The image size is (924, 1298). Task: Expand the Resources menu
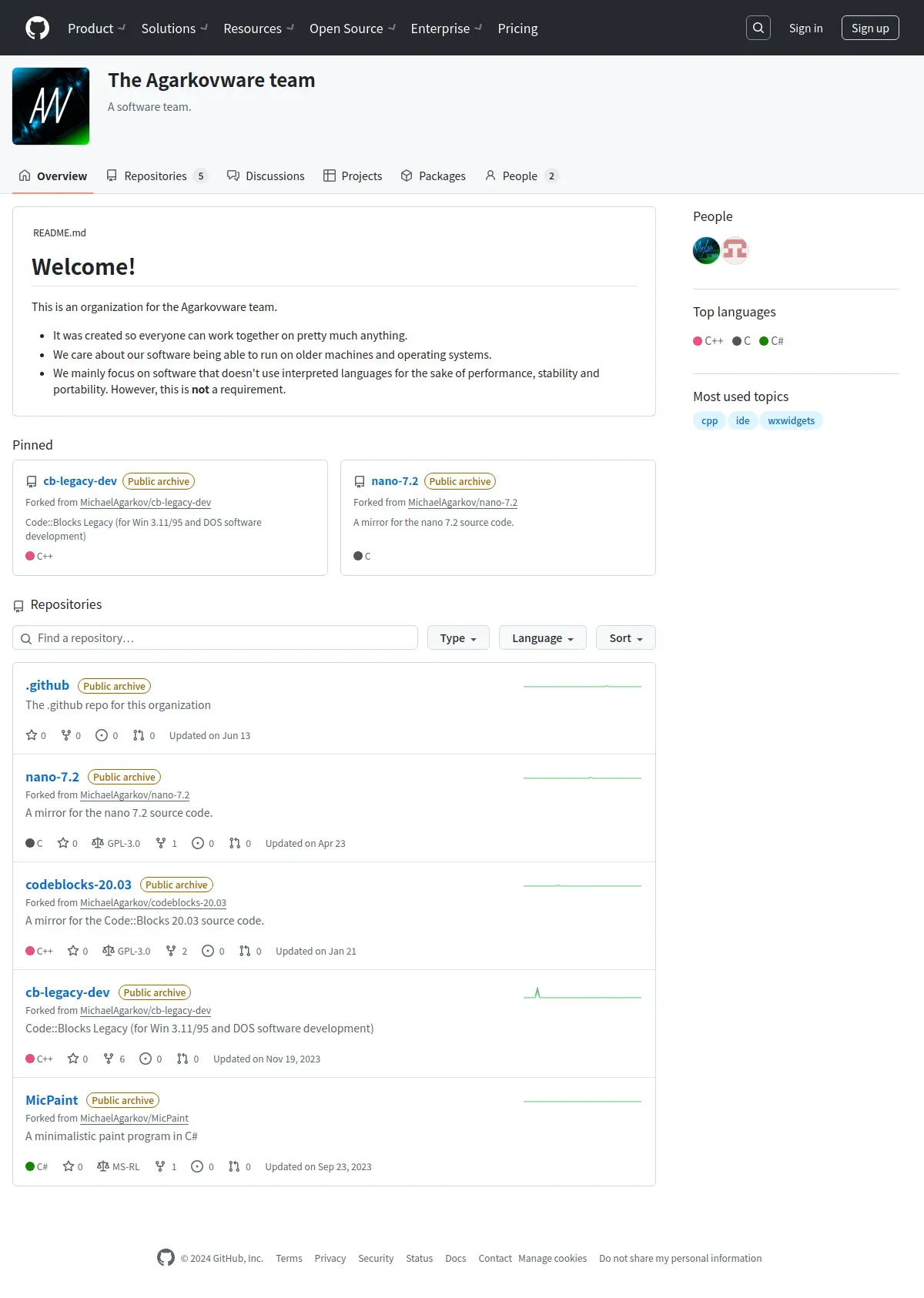coord(258,28)
